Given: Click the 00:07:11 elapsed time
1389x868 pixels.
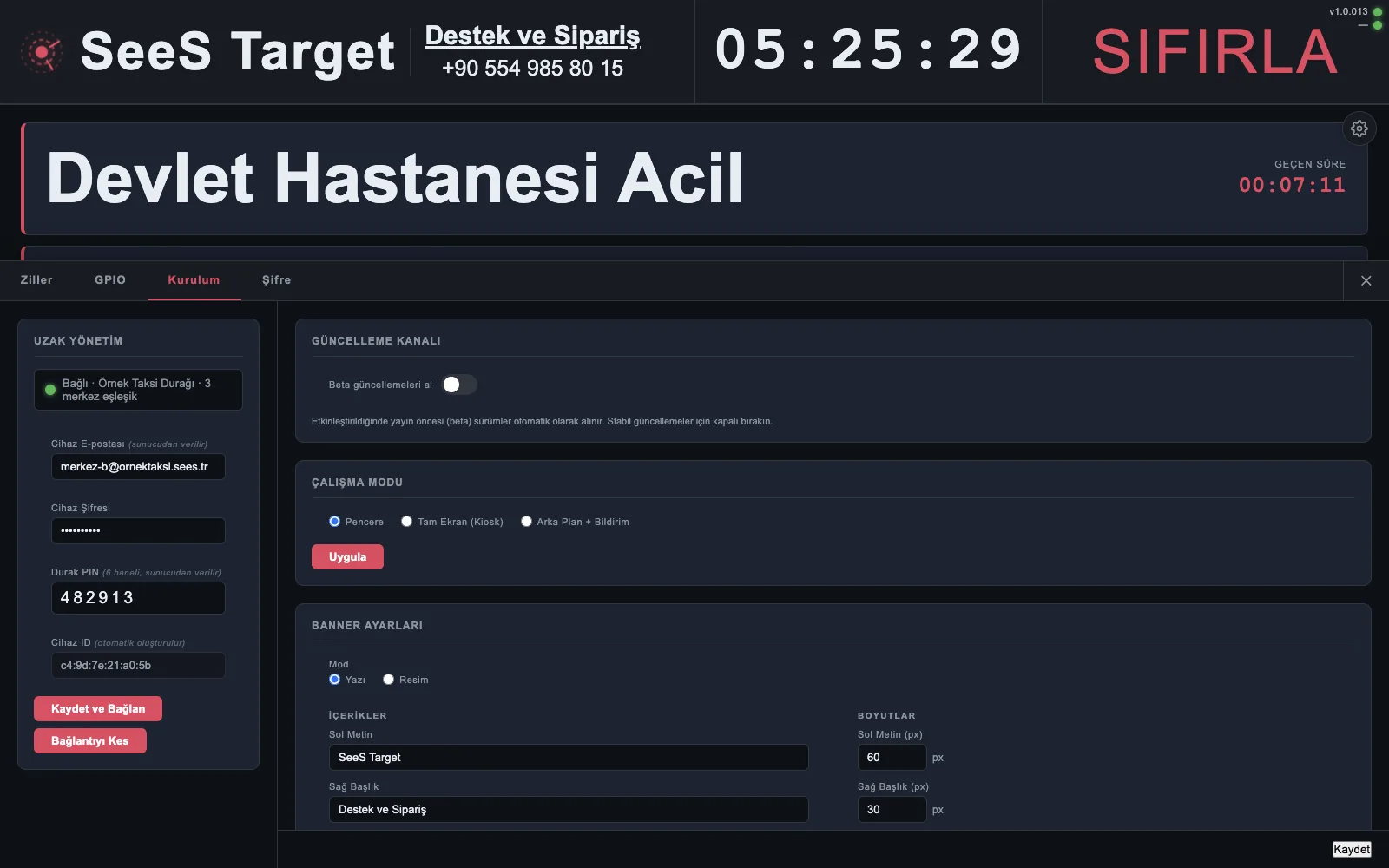Looking at the screenshot, I should click(1292, 185).
